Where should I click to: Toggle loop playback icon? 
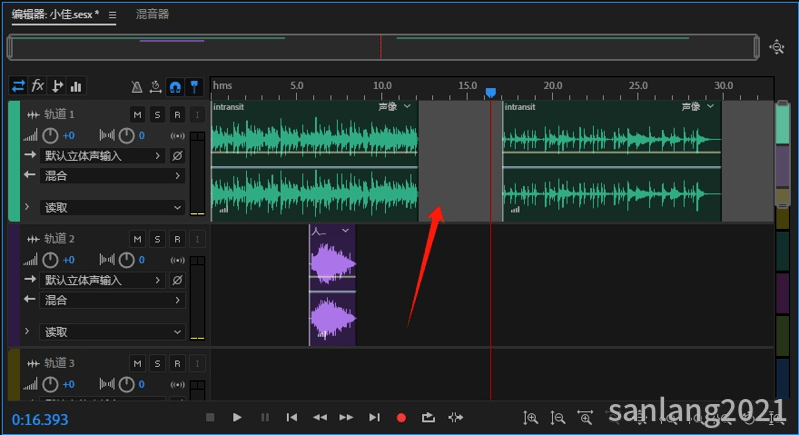point(428,417)
